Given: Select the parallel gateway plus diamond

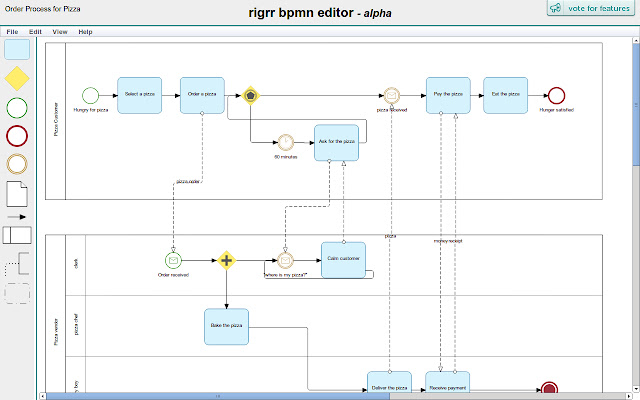Looking at the screenshot, I should coord(226,260).
